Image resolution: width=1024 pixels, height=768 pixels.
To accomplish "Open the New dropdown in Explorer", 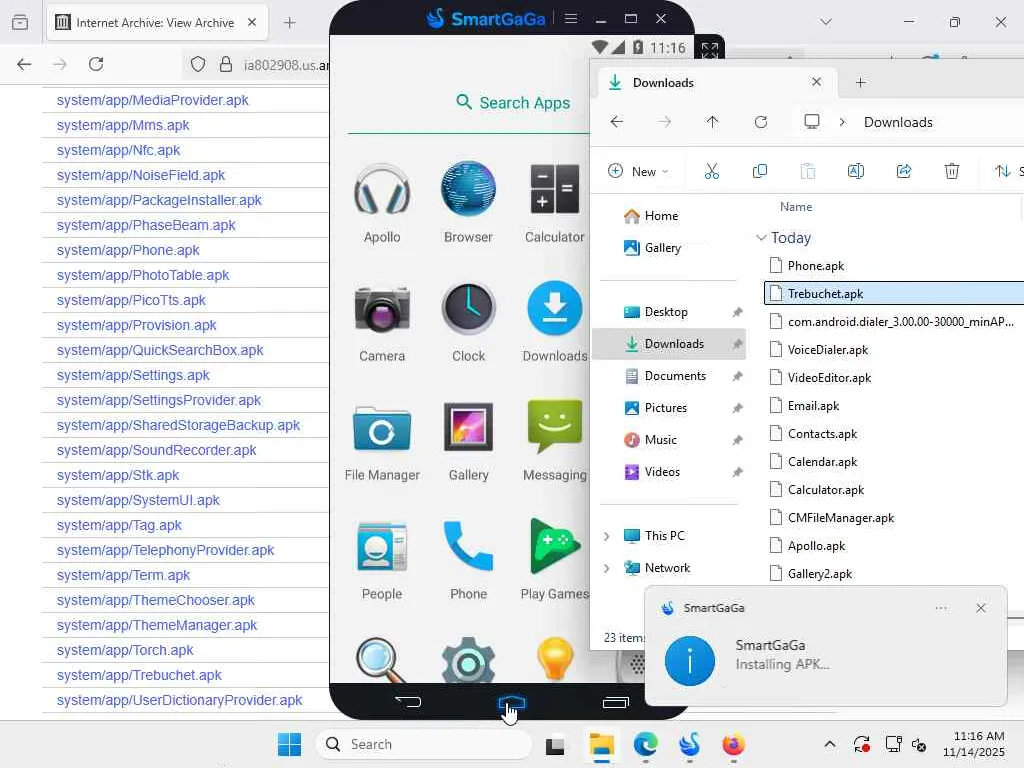I will tap(638, 171).
